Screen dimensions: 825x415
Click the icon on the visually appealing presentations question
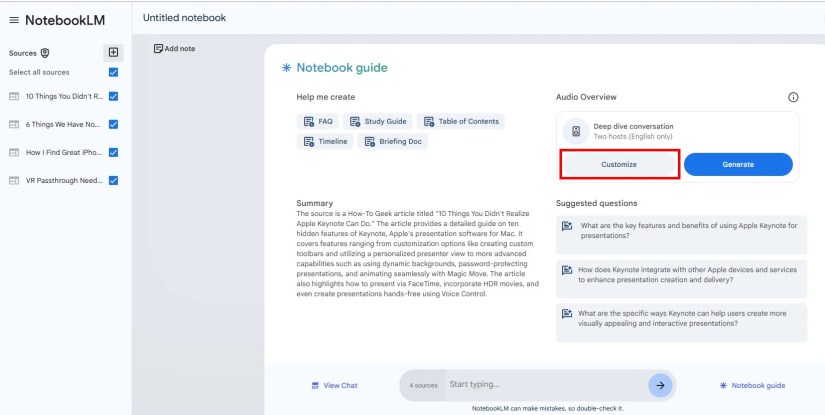567,314
